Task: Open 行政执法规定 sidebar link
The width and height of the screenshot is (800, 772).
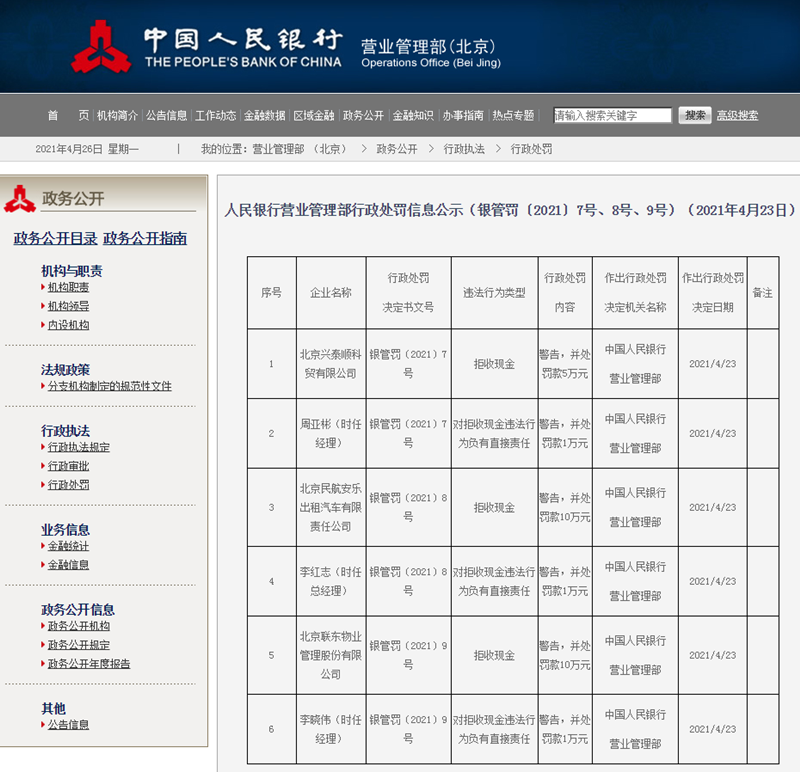Action: pyautogui.click(x=79, y=447)
